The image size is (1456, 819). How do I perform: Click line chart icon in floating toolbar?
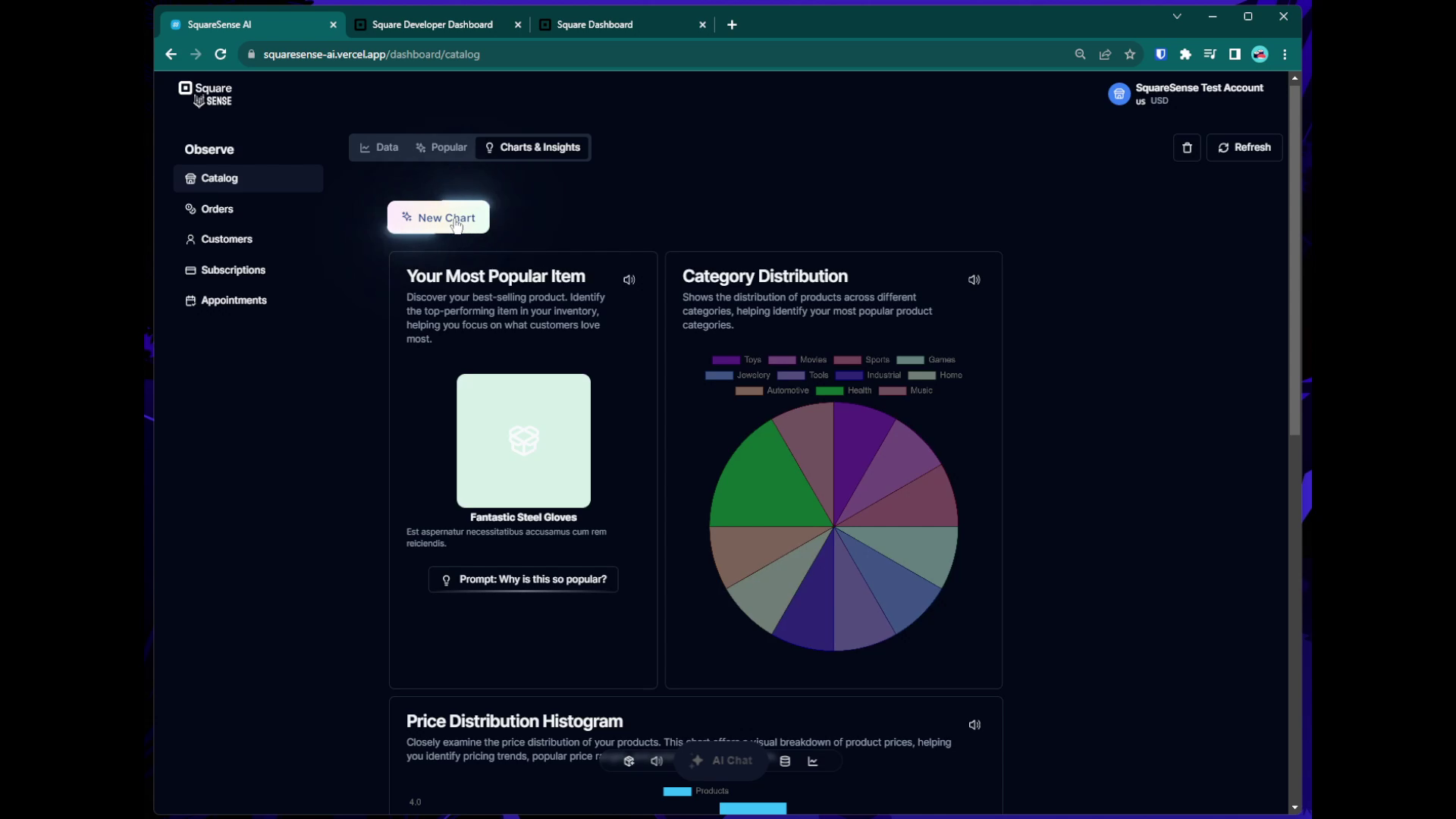813,761
